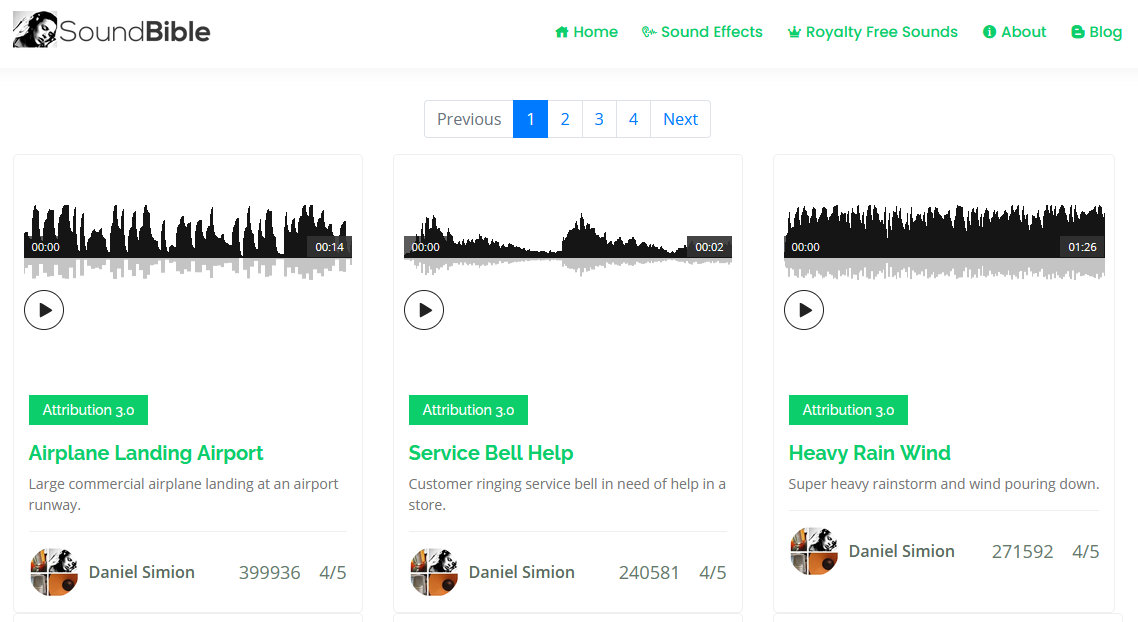Open the About page link
Viewport: 1138px width, 622px height.
[1015, 32]
